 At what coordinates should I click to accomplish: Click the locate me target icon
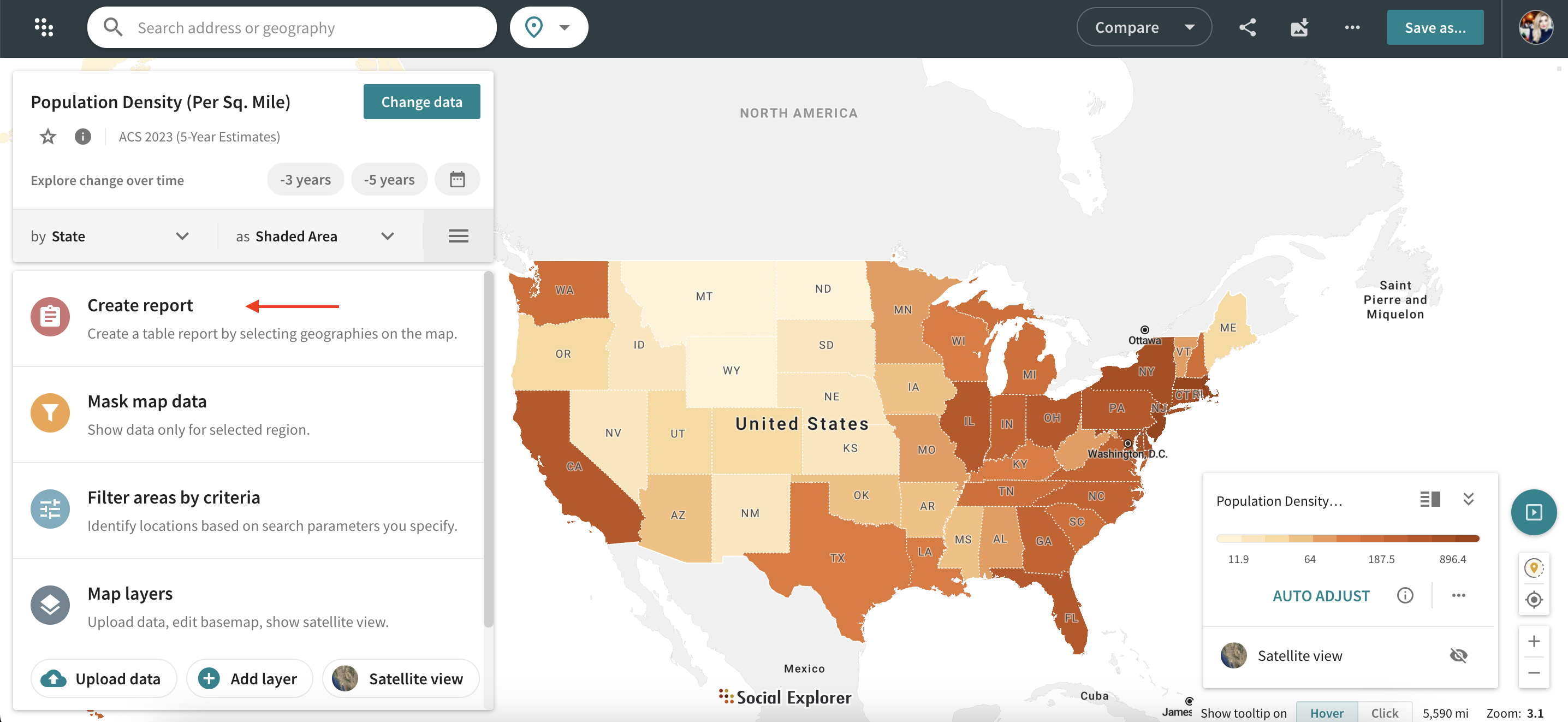(x=1533, y=600)
